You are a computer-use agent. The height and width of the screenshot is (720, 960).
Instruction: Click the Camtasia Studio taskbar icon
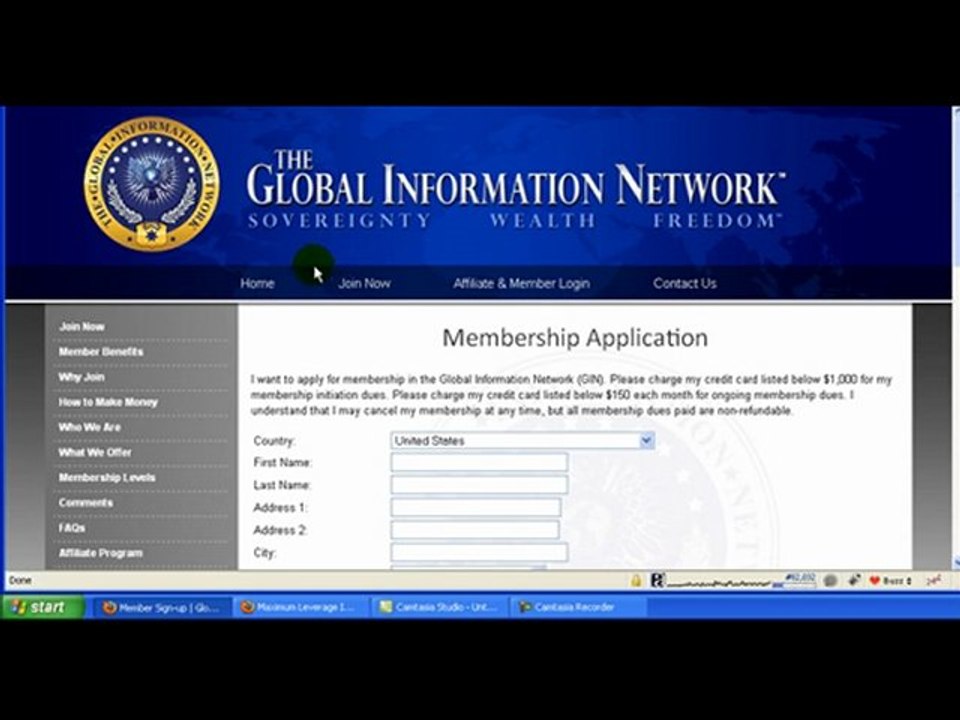point(386,607)
